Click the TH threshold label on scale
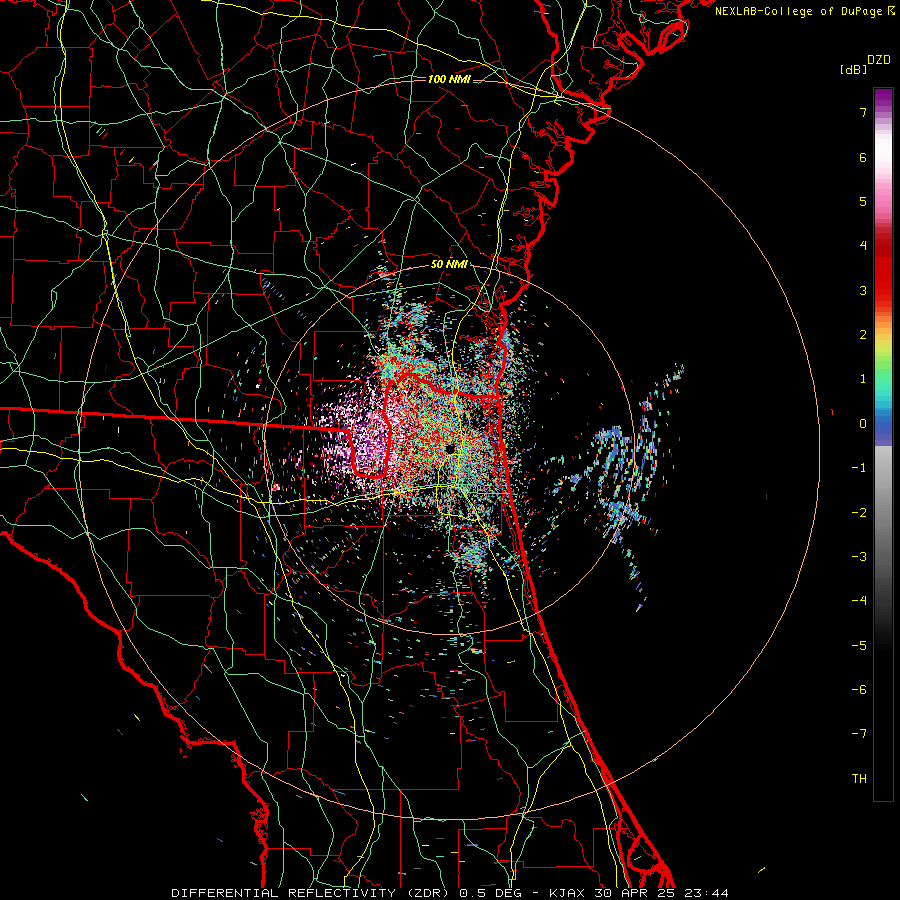This screenshot has width=900, height=900. click(859, 779)
